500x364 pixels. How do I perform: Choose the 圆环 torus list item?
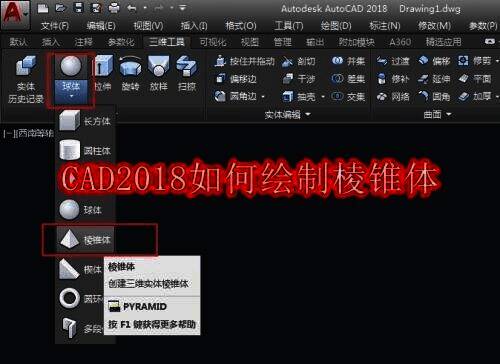80,298
